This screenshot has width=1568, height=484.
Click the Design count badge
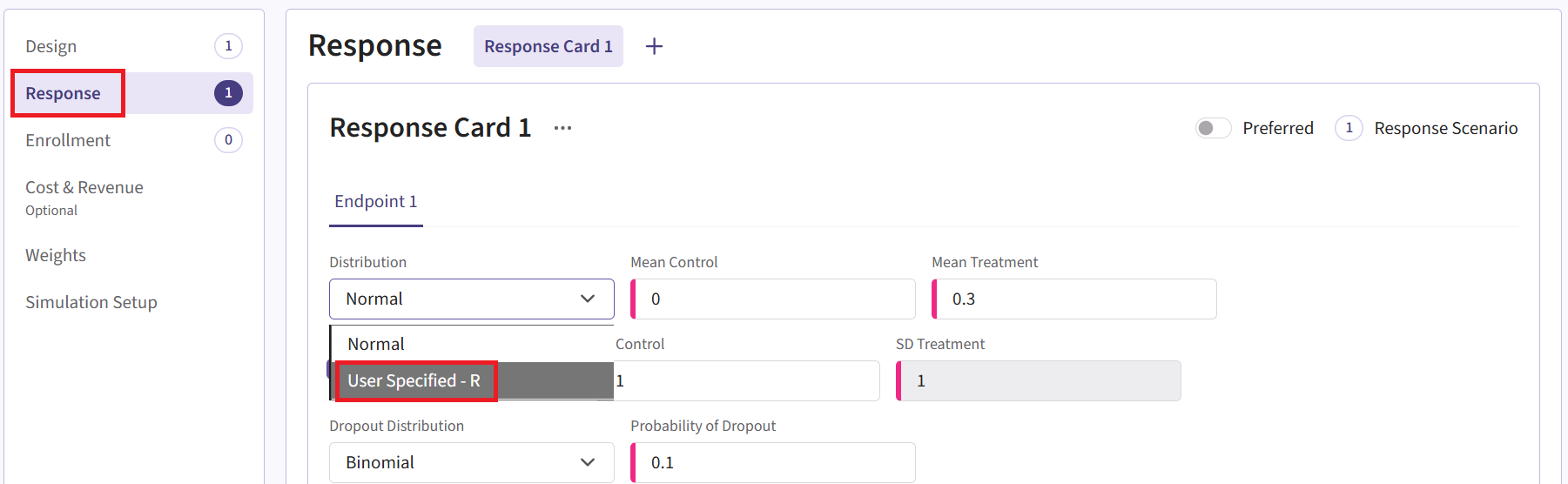(x=228, y=46)
